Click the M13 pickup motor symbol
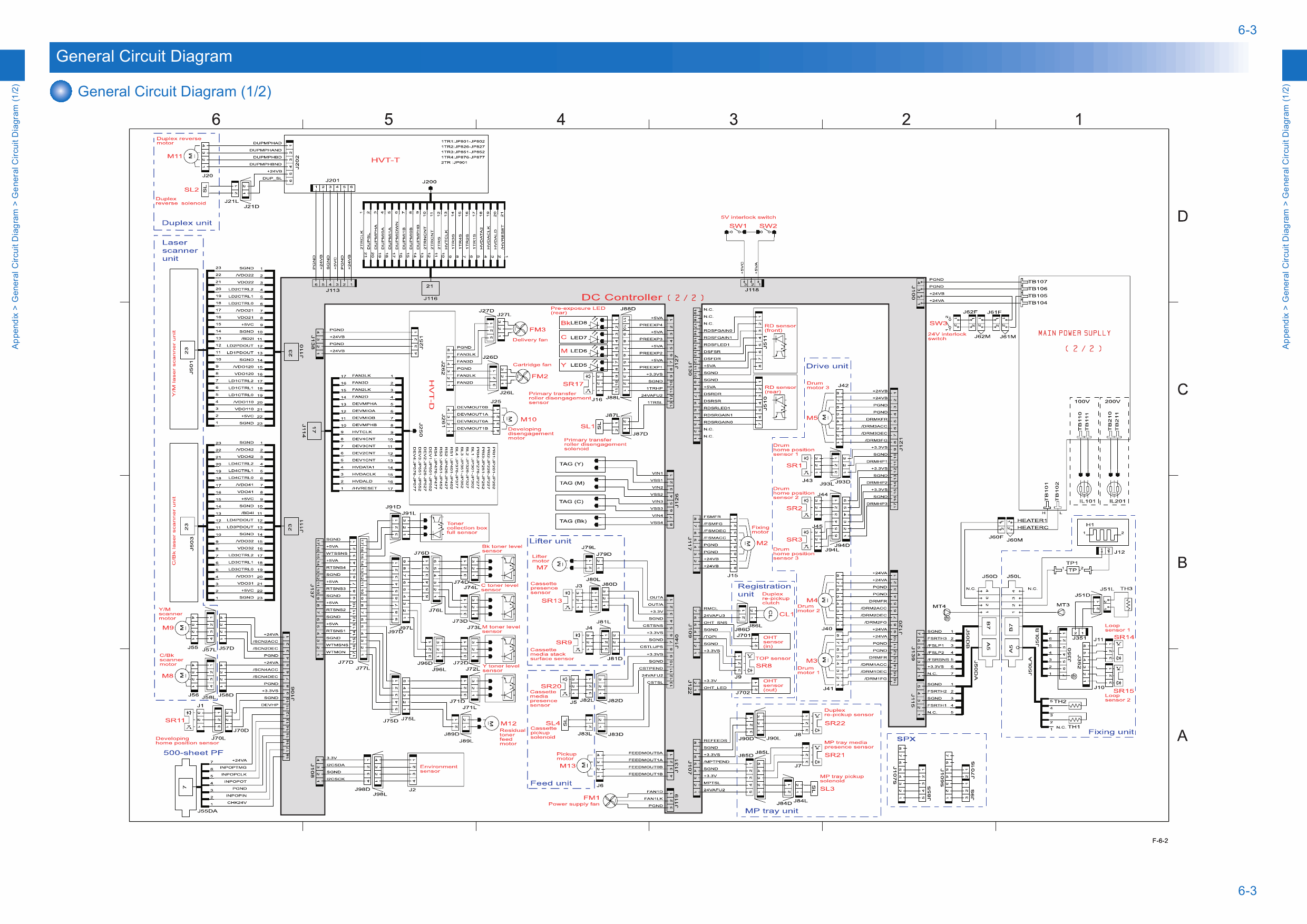This screenshot has width=1307, height=924. pos(584,766)
